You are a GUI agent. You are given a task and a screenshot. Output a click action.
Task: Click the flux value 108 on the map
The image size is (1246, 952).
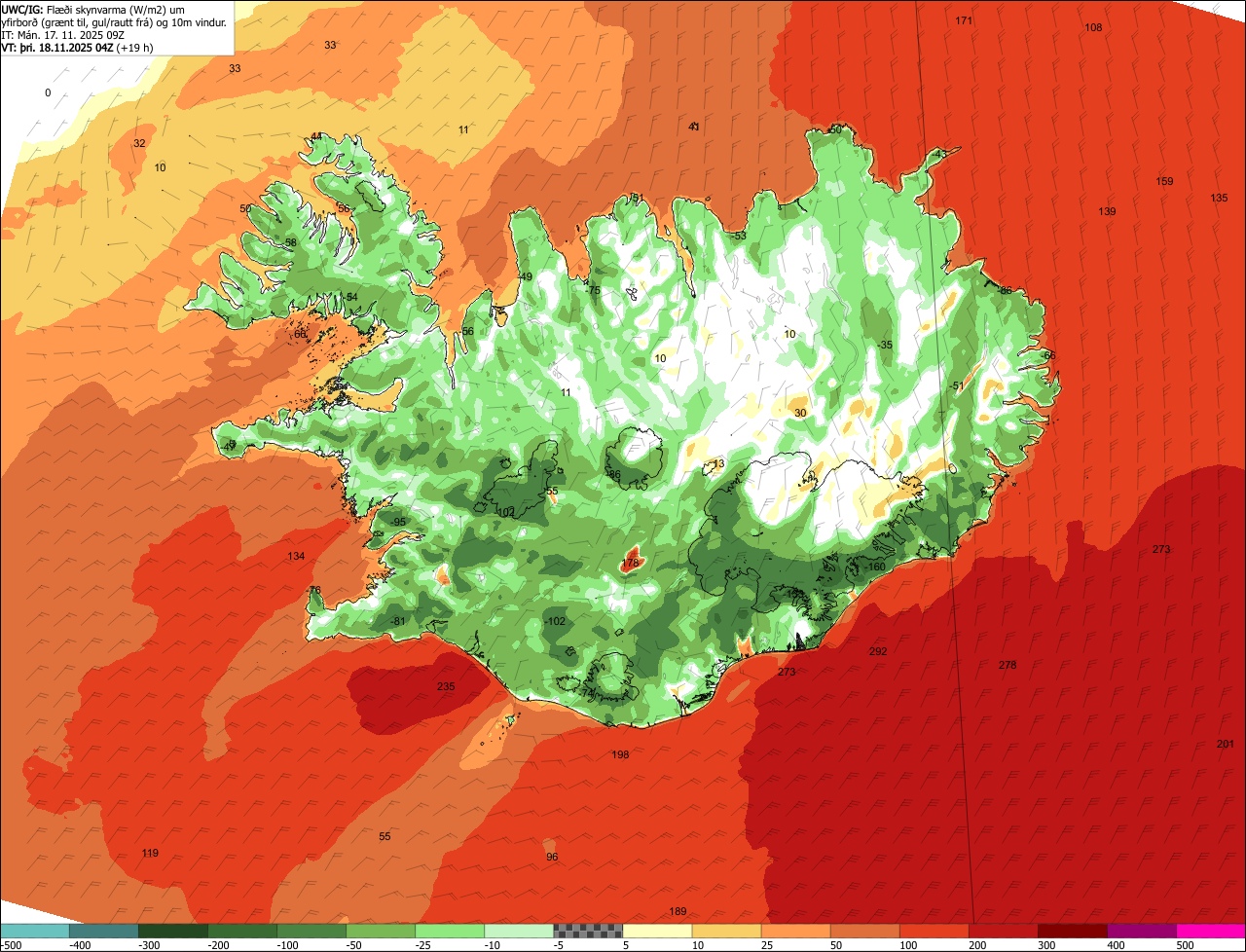[x=1093, y=27]
